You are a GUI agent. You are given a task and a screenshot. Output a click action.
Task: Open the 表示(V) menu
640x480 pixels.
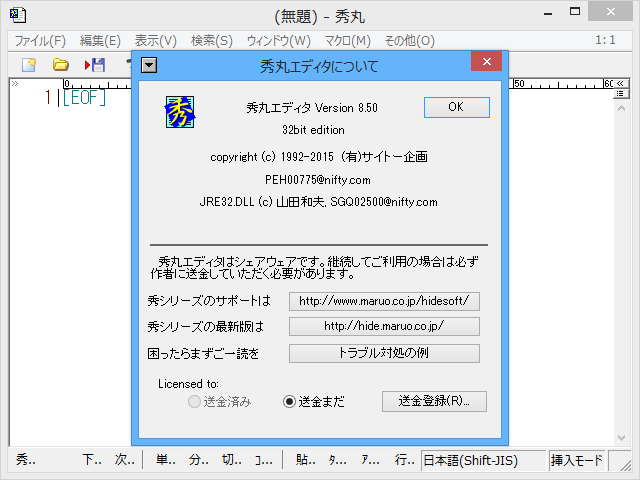coord(156,41)
